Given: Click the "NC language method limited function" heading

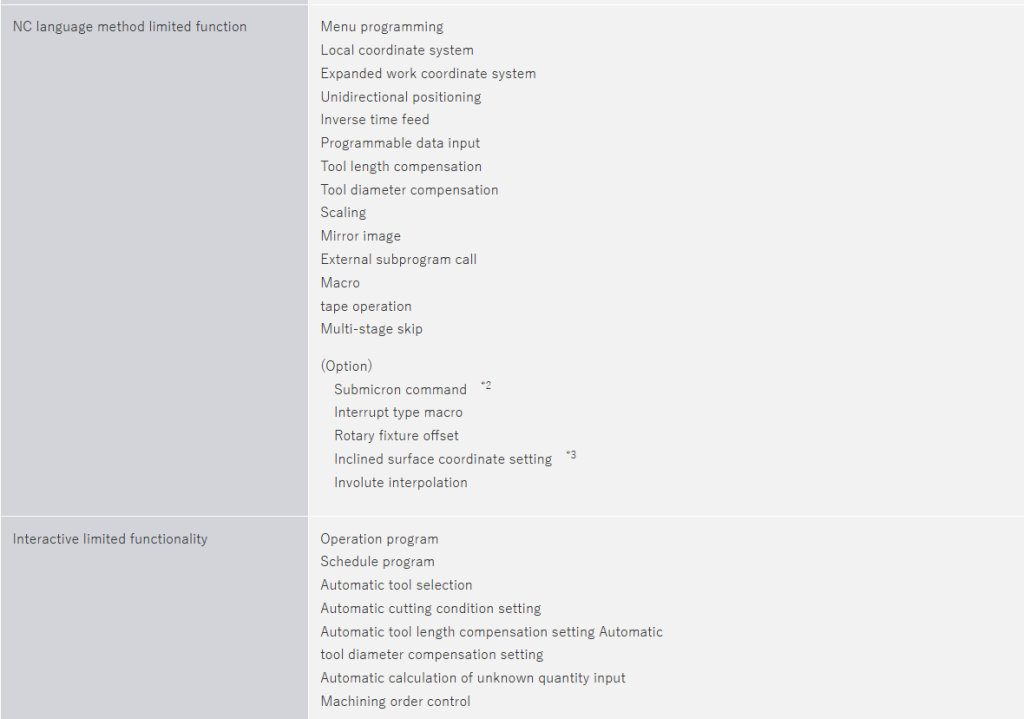Looking at the screenshot, I should pyautogui.click(x=129, y=27).
